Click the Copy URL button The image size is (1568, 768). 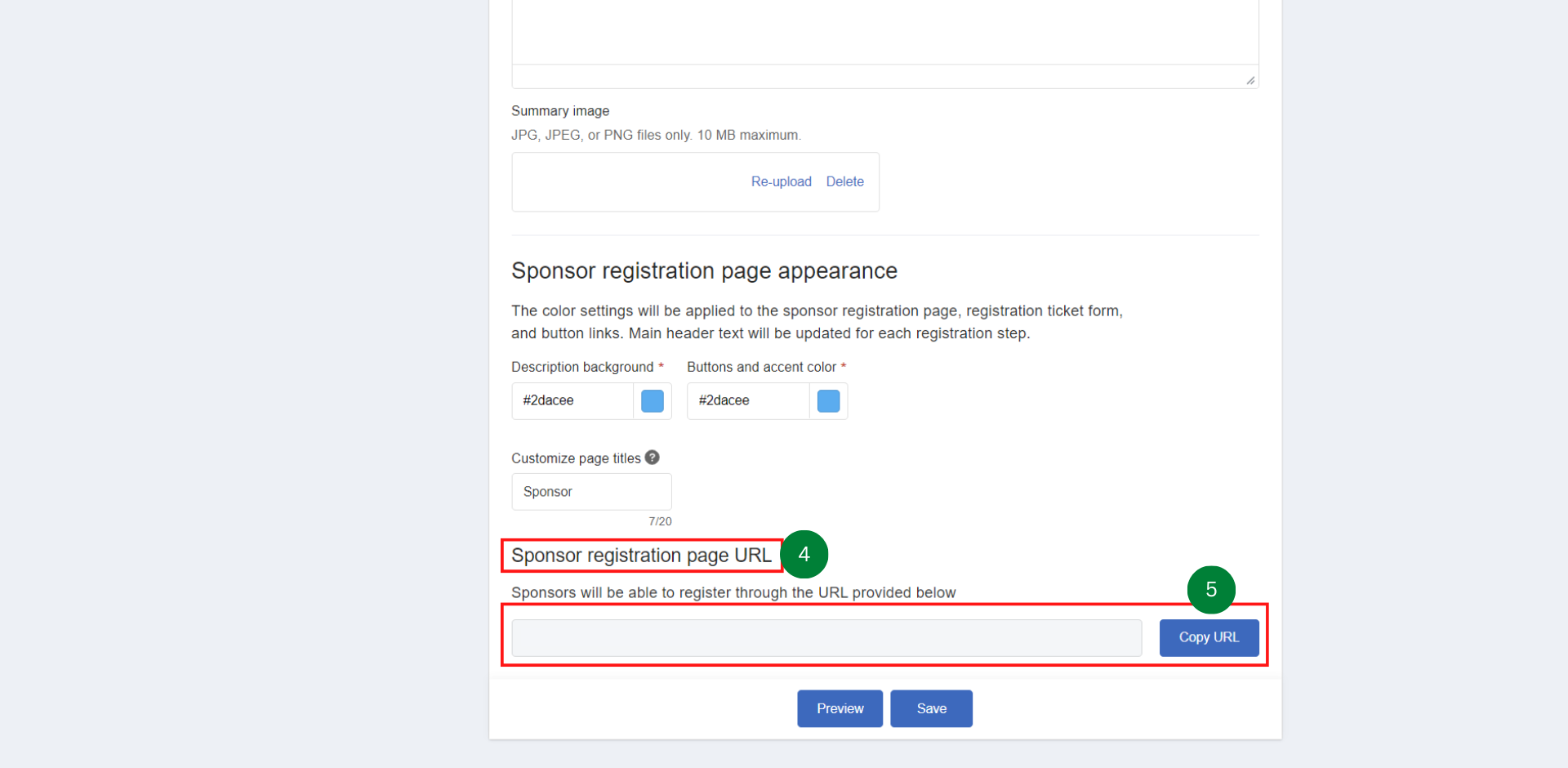1209,637
